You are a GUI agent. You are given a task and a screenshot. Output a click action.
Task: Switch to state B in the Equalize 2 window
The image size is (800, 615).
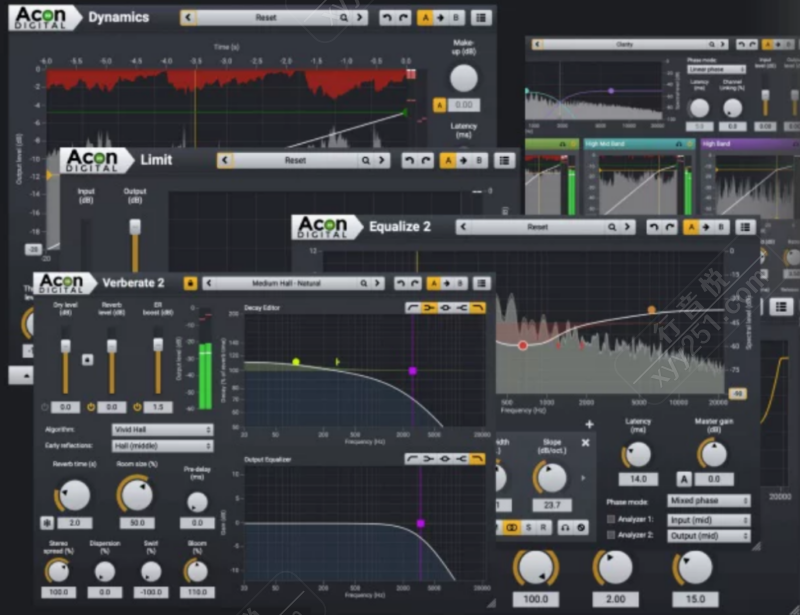(721, 227)
